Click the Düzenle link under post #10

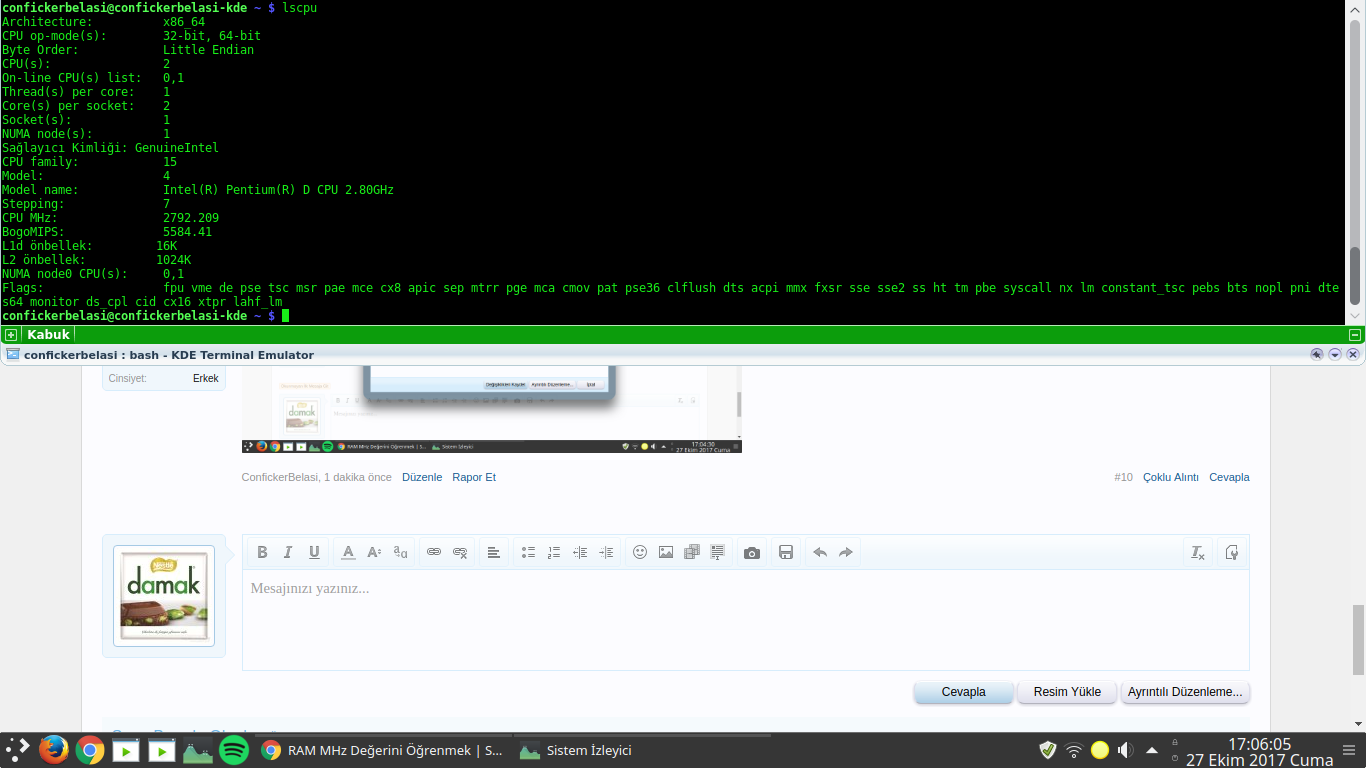422,477
